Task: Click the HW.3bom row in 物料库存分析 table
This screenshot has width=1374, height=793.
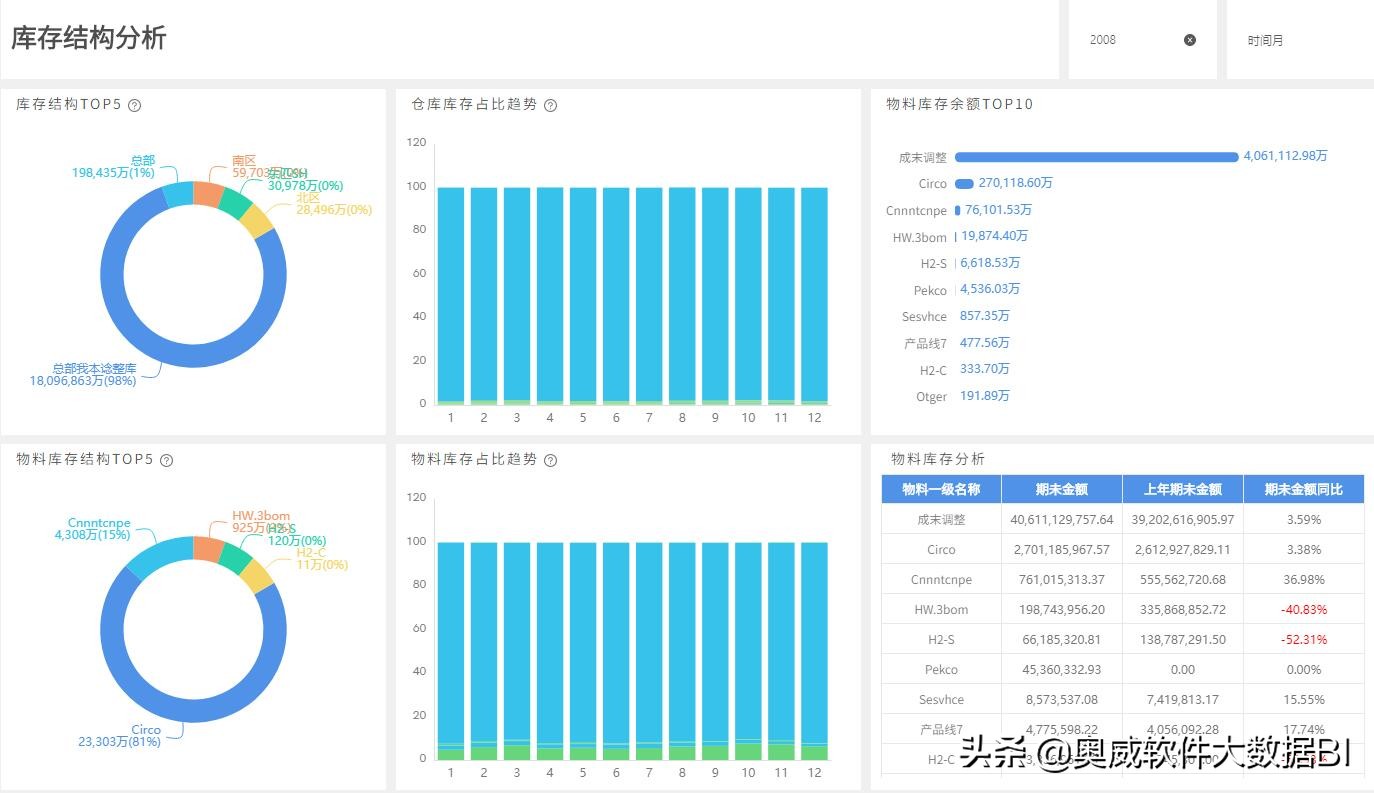Action: tap(940, 609)
